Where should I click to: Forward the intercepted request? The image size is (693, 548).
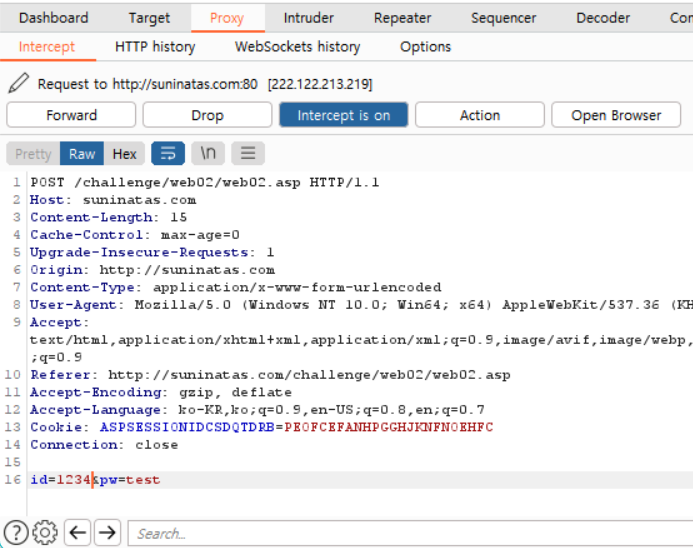71,115
